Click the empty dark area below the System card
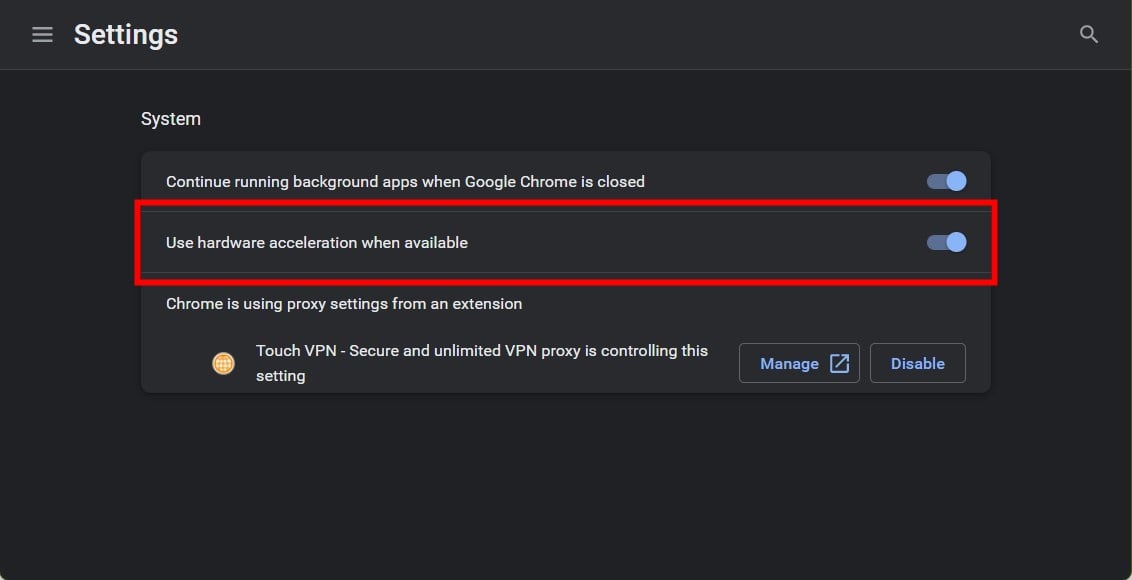Image resolution: width=1132 pixels, height=580 pixels. tap(565, 484)
